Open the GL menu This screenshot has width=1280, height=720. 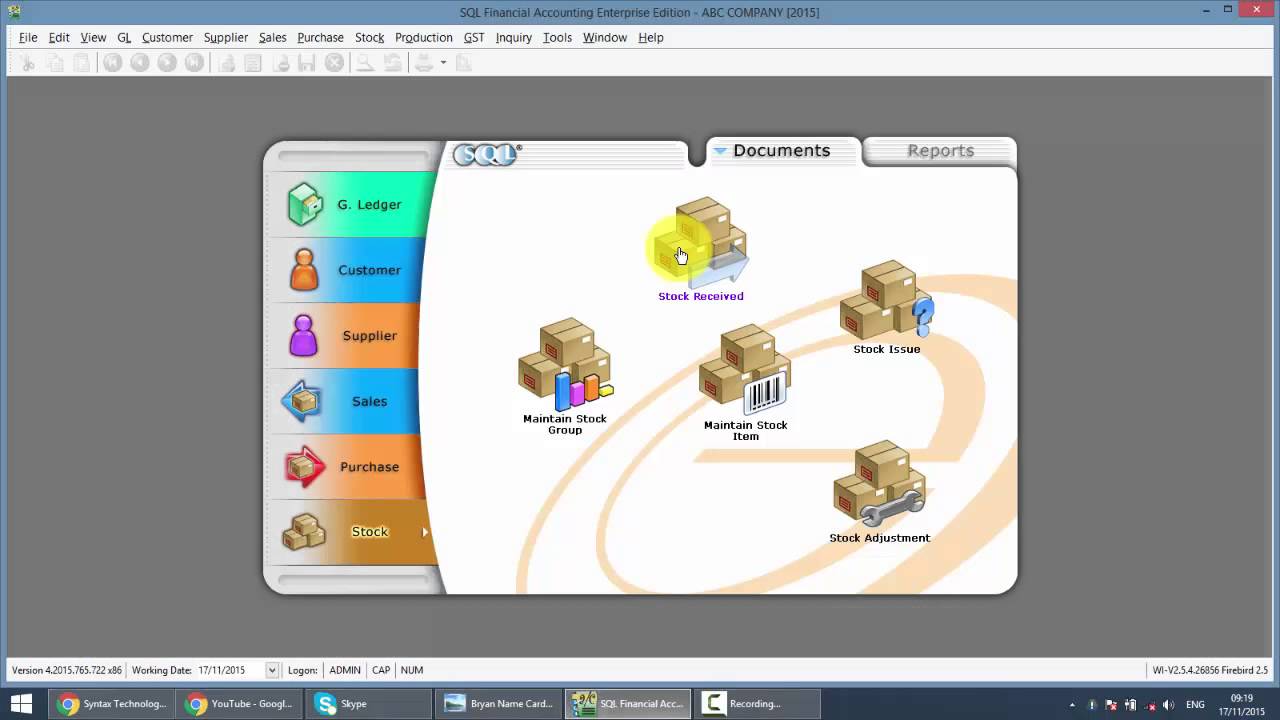click(x=124, y=37)
